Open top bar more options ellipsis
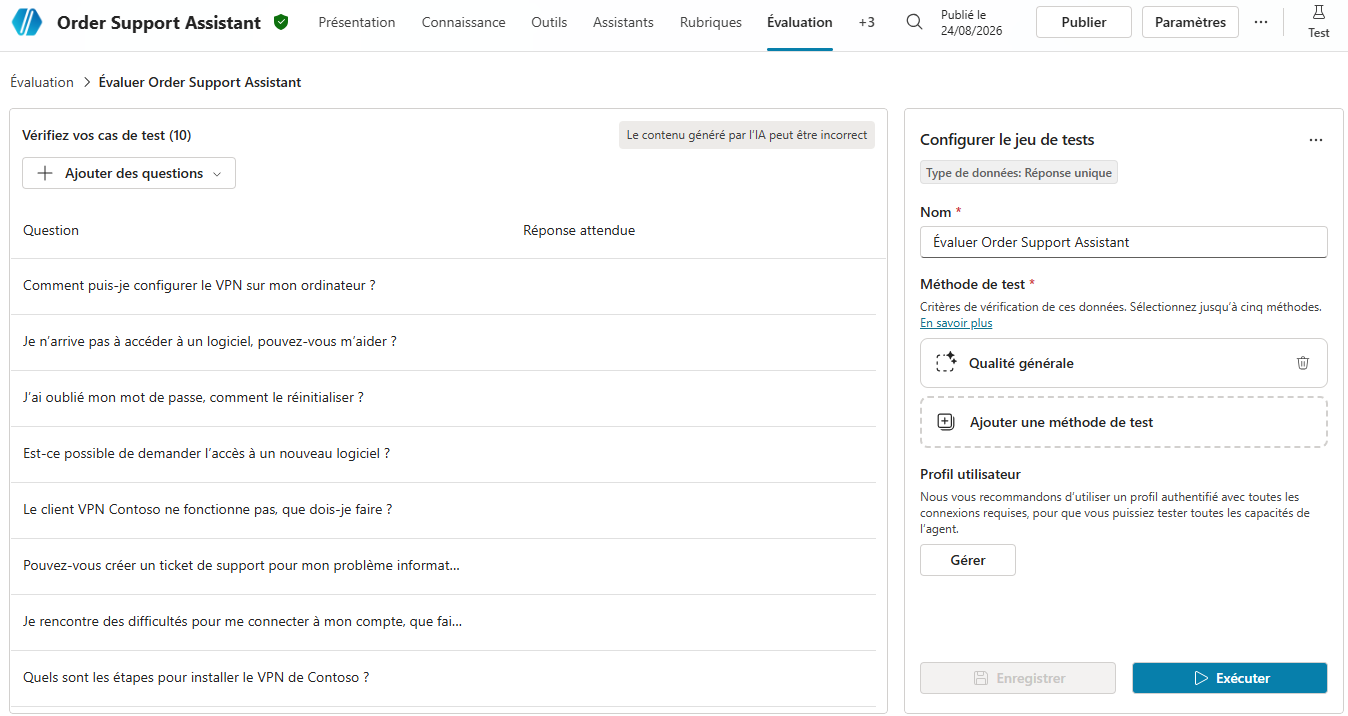This screenshot has width=1348, height=716. coord(1261,22)
